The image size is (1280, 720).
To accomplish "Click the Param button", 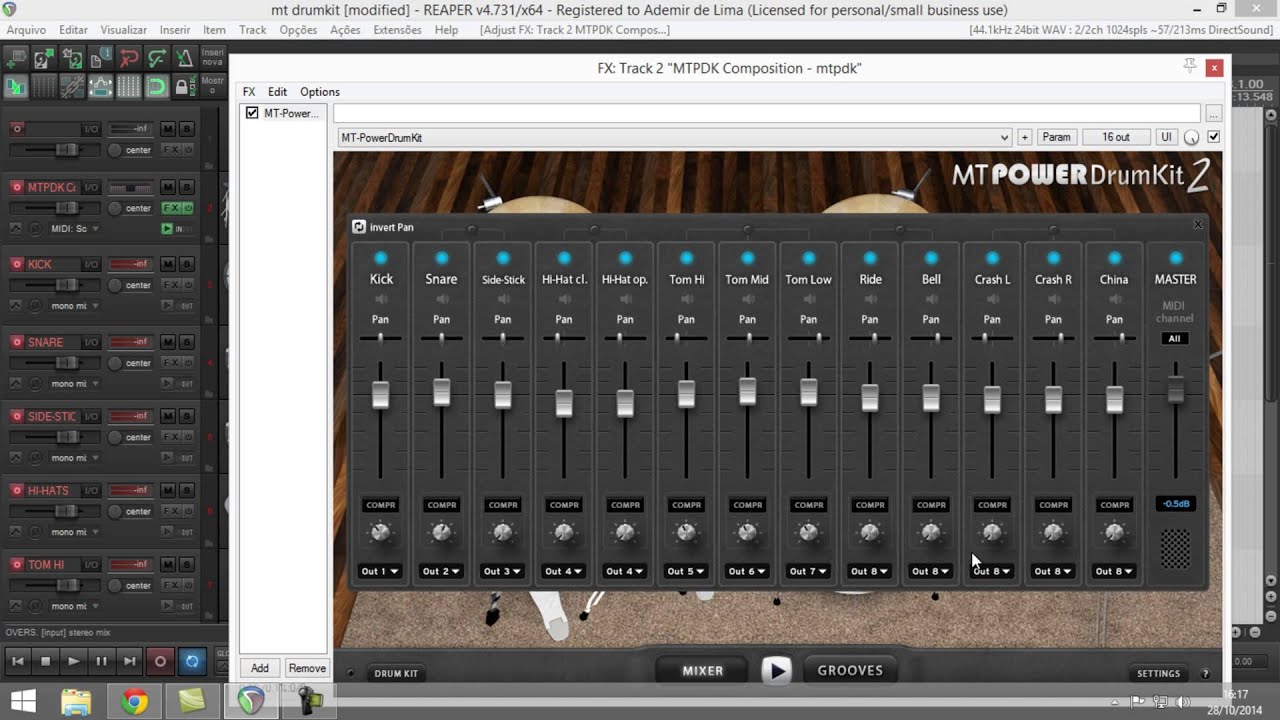I will click(1057, 137).
